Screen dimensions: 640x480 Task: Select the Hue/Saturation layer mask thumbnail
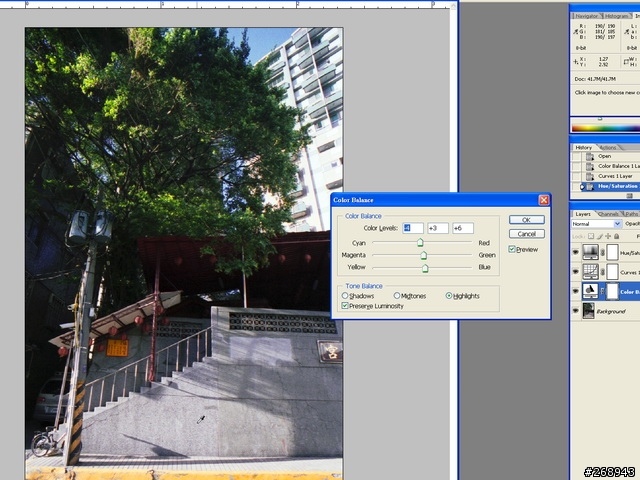pyautogui.click(x=613, y=252)
